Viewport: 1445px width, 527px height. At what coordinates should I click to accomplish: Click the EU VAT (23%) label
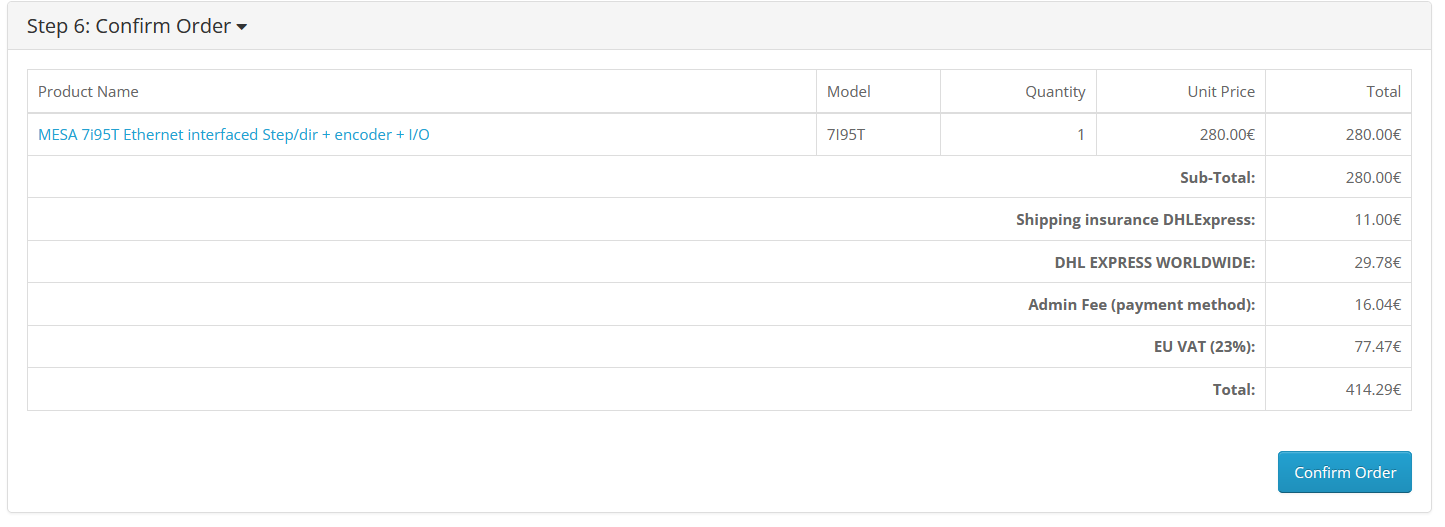pos(1204,347)
